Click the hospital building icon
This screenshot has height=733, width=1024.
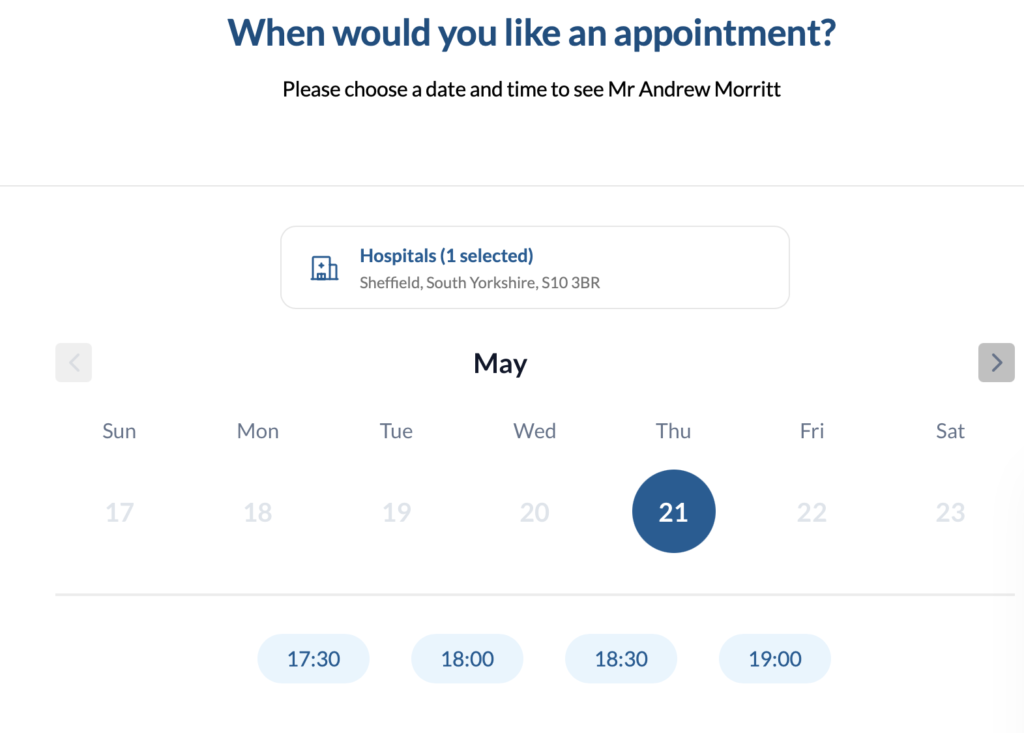click(x=324, y=267)
